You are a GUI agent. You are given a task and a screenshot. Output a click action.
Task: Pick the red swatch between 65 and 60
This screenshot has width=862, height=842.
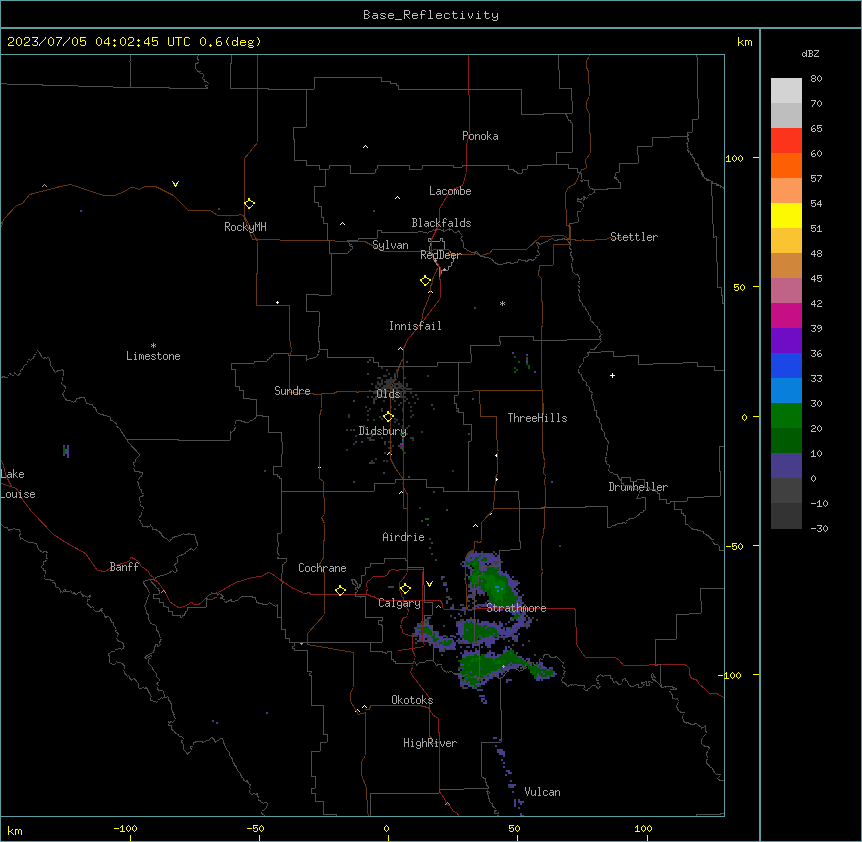click(x=786, y=140)
